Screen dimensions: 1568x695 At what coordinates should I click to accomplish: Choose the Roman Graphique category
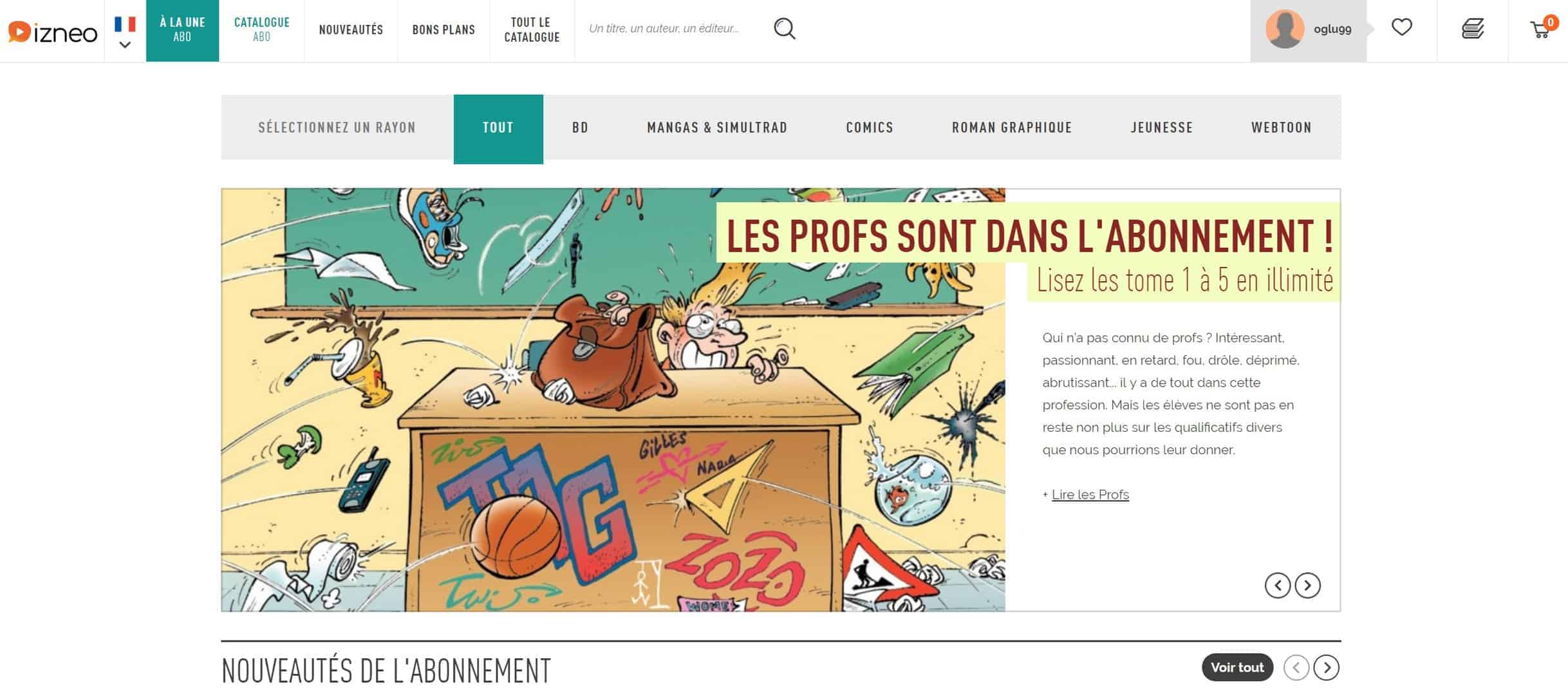[x=1012, y=127]
